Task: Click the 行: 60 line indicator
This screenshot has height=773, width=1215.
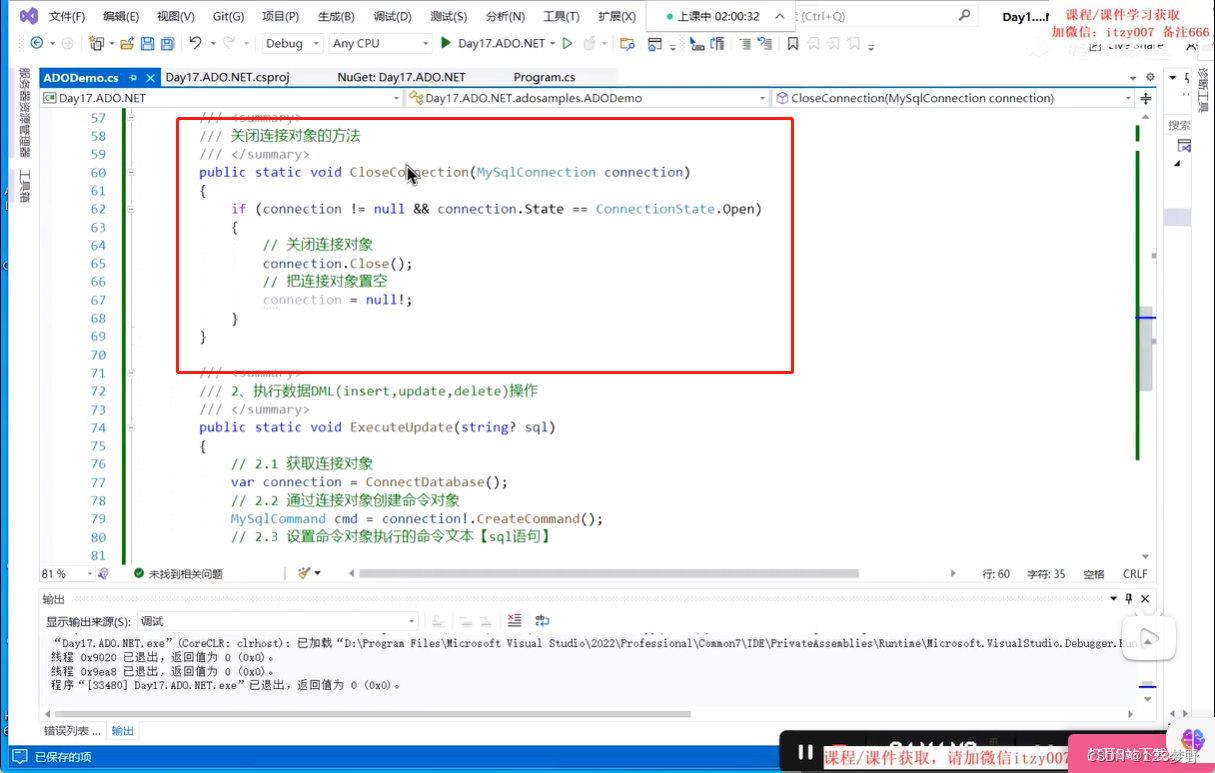Action: [996, 574]
